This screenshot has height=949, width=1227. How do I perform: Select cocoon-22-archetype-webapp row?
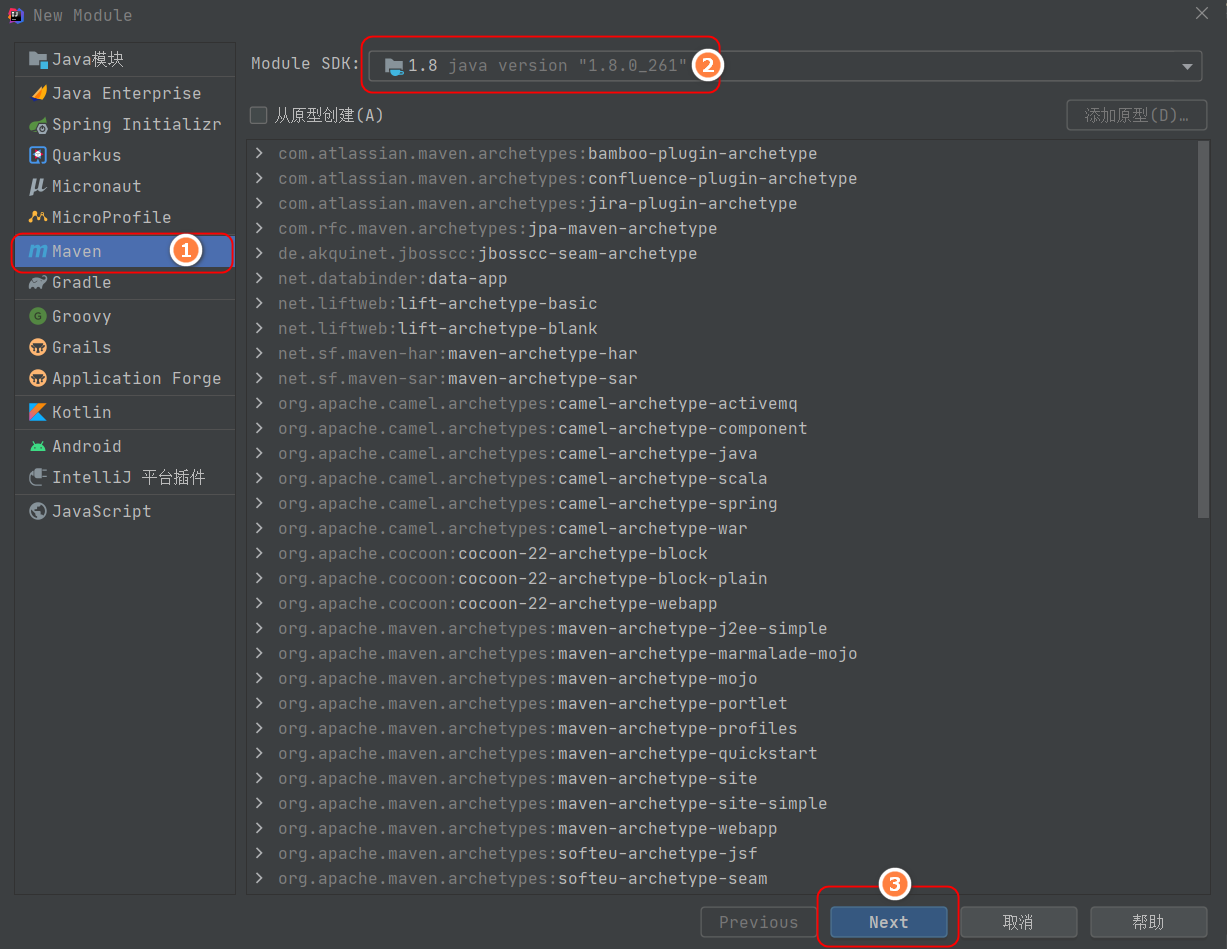tap(722, 603)
